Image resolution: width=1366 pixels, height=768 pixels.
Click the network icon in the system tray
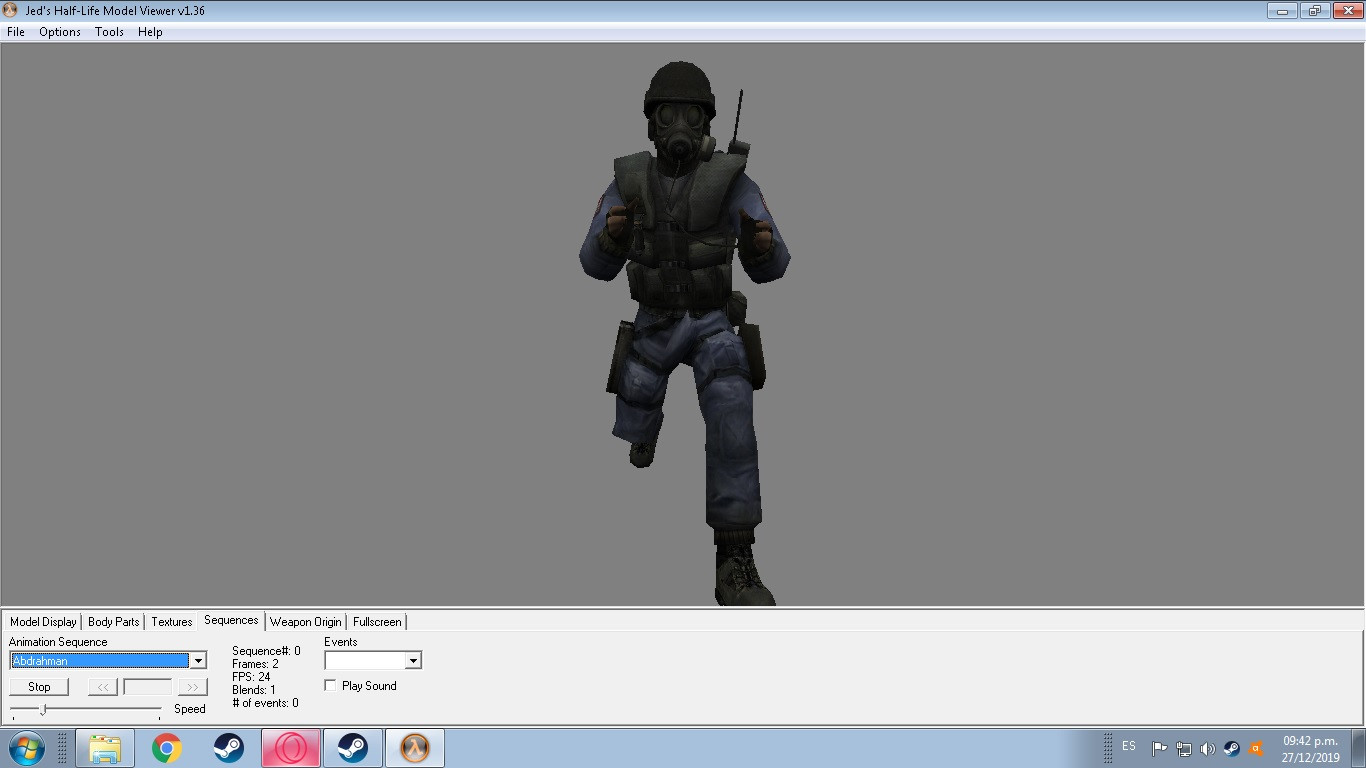pyautogui.click(x=1184, y=748)
